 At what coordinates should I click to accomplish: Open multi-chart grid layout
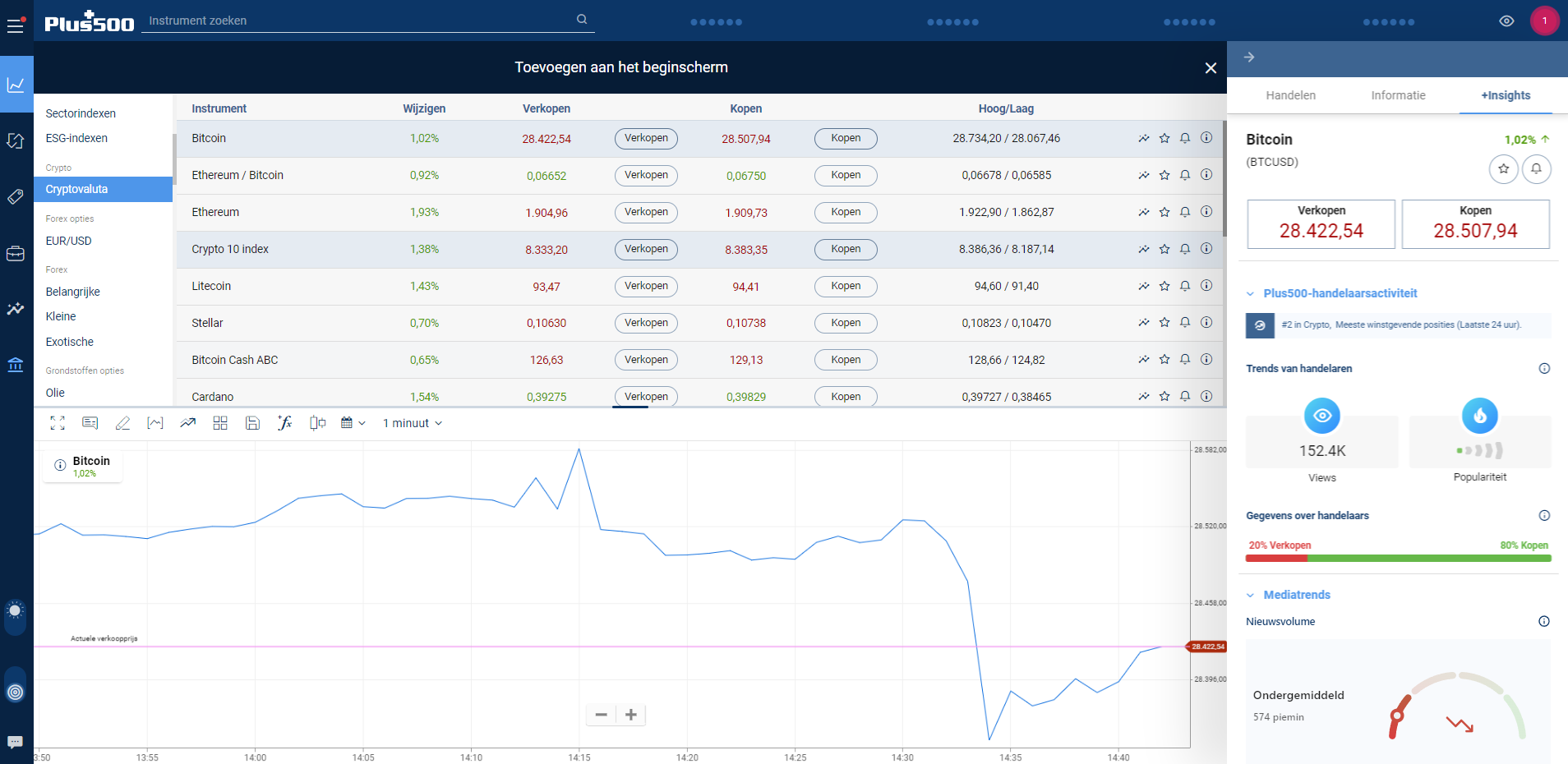(220, 423)
